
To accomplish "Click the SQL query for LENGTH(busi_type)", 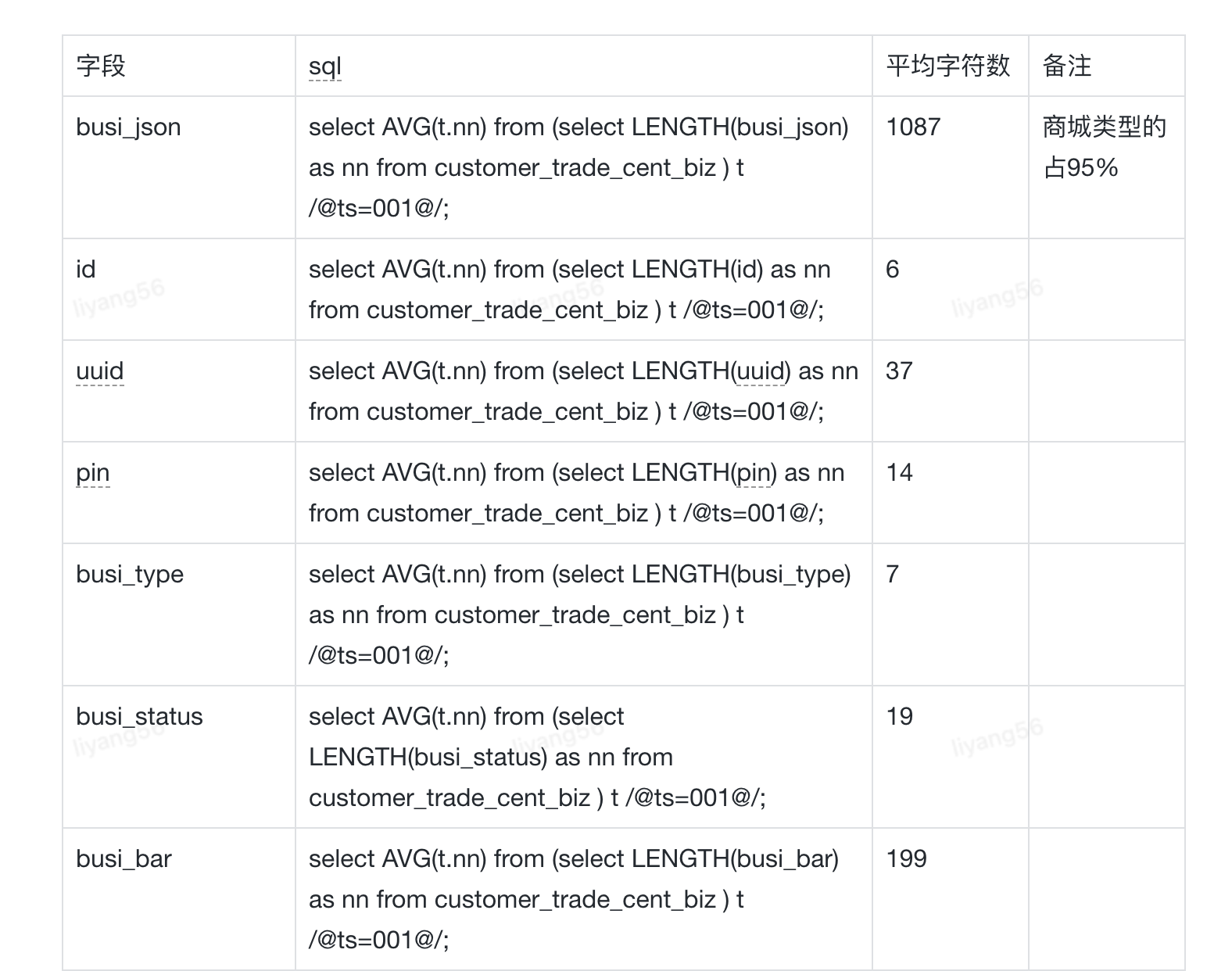I will click(579, 614).
